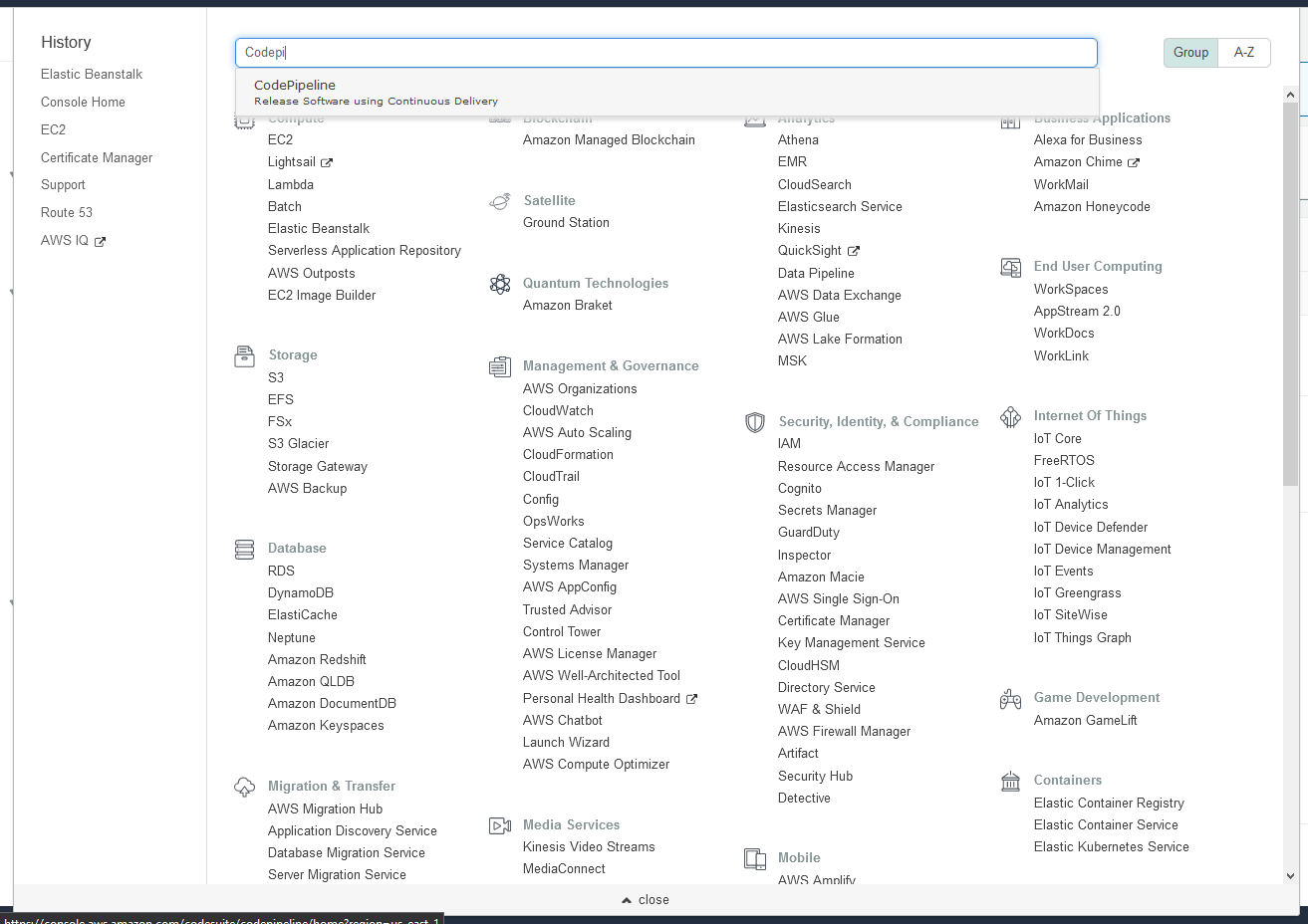Click the Internet Of Things icon
The height and width of the screenshot is (924, 1308).
pyautogui.click(x=1011, y=416)
